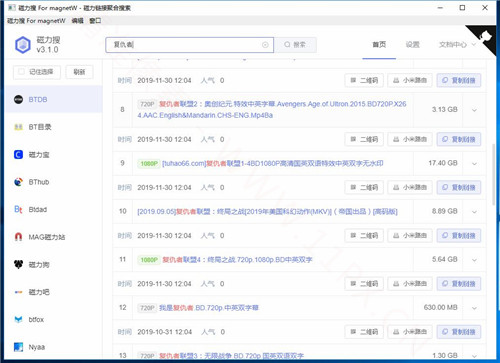Show 二维码 for result 11
The width and height of the screenshot is (500, 363).
(x=364, y=284)
